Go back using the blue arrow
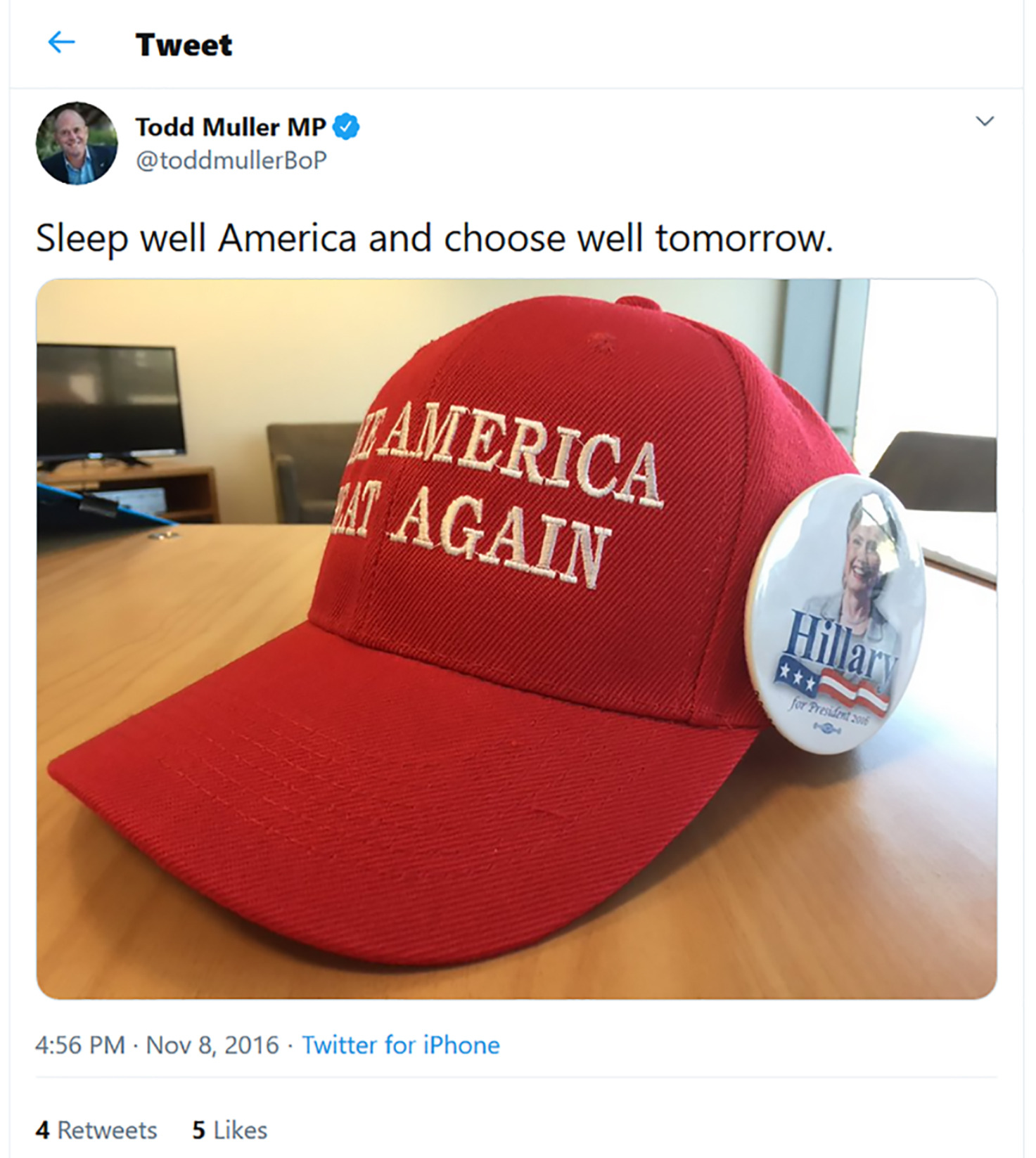 point(61,43)
